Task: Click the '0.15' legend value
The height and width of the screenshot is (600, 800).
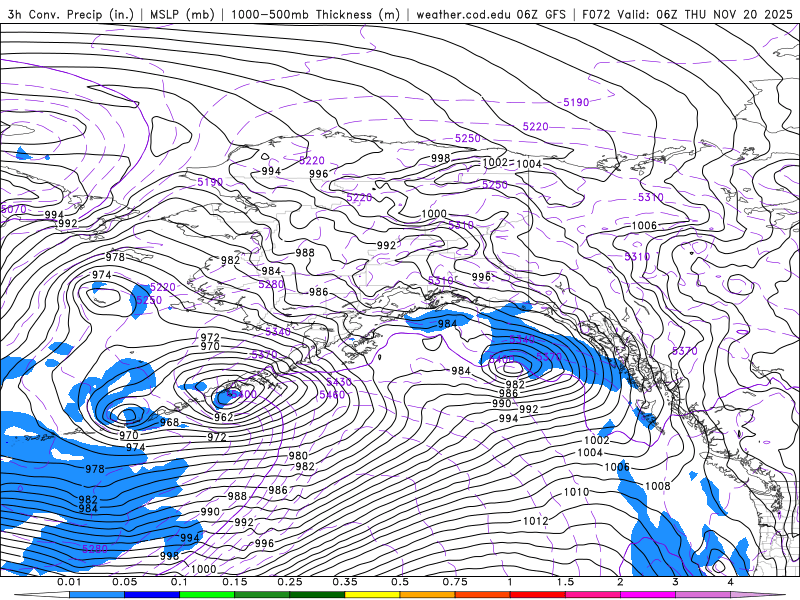Action: 235,582
